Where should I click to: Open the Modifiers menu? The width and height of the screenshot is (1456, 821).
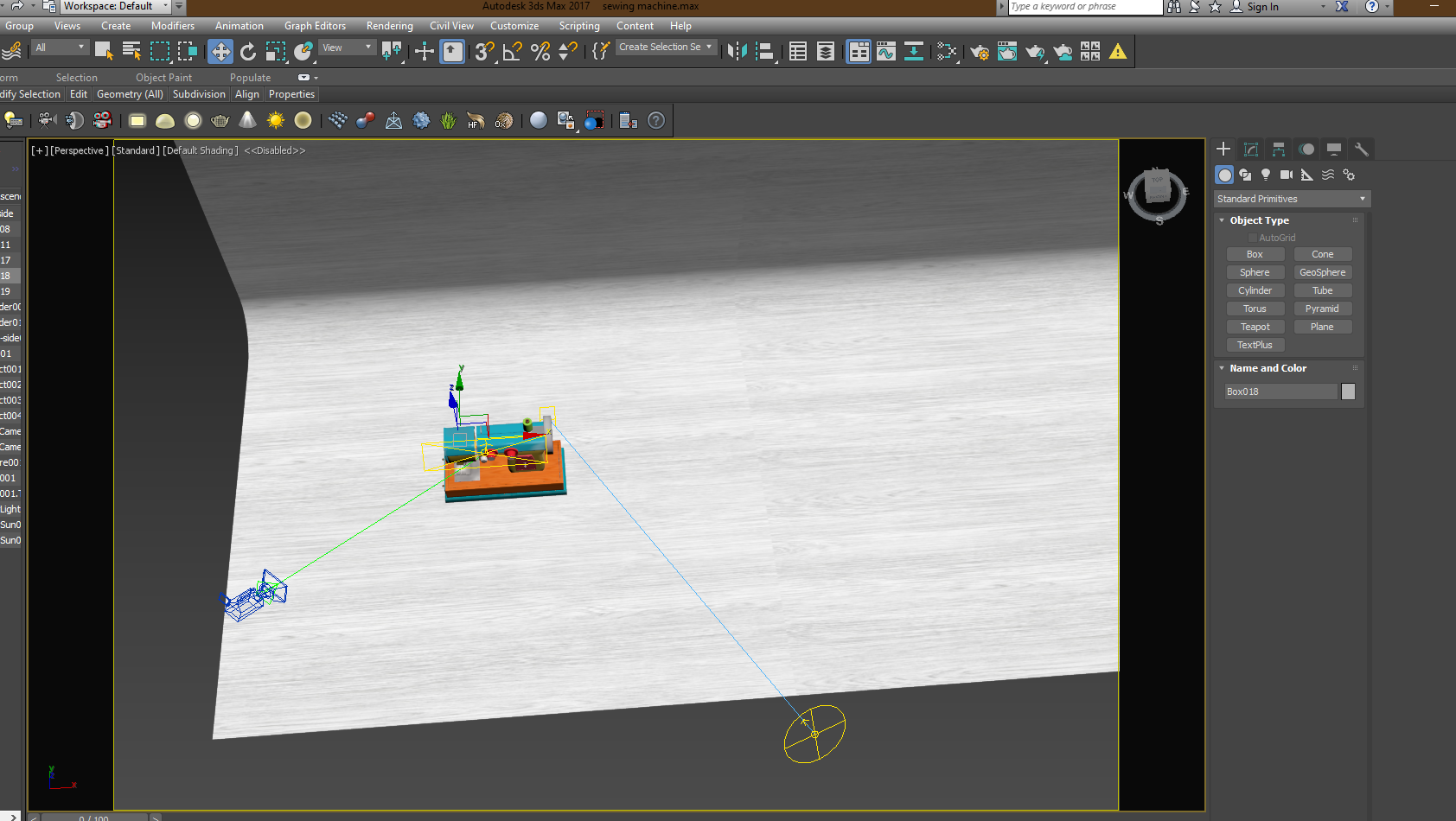(173, 26)
